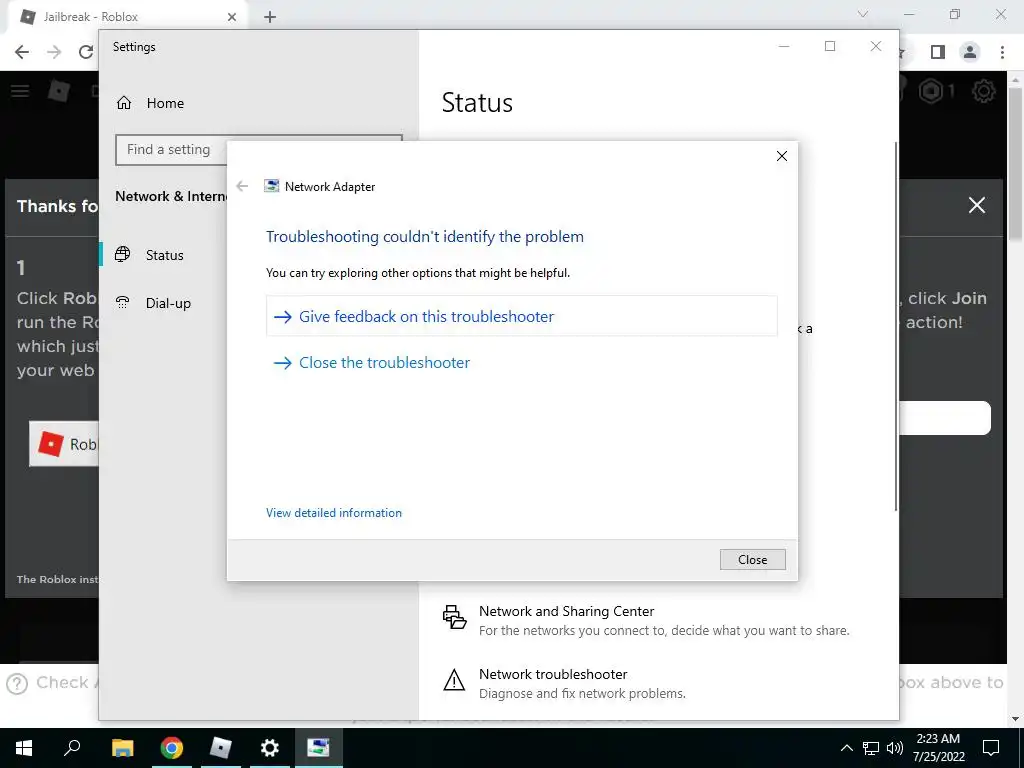1024x768 pixels.
Task: Click the Network Adapter title icon
Action: click(272, 186)
